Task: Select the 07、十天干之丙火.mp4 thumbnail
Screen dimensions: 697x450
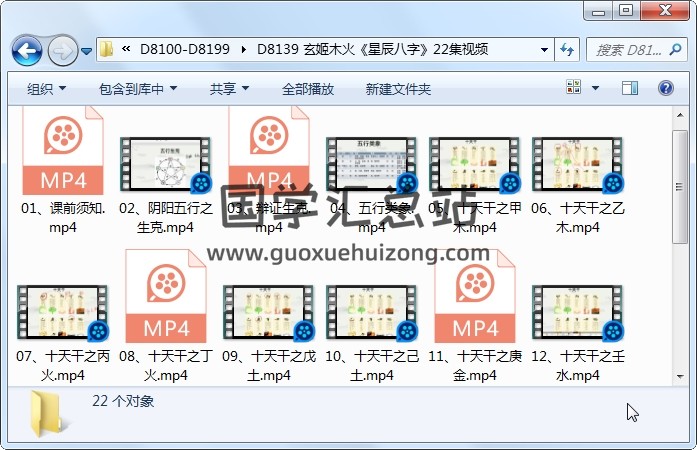Action: click(63, 313)
